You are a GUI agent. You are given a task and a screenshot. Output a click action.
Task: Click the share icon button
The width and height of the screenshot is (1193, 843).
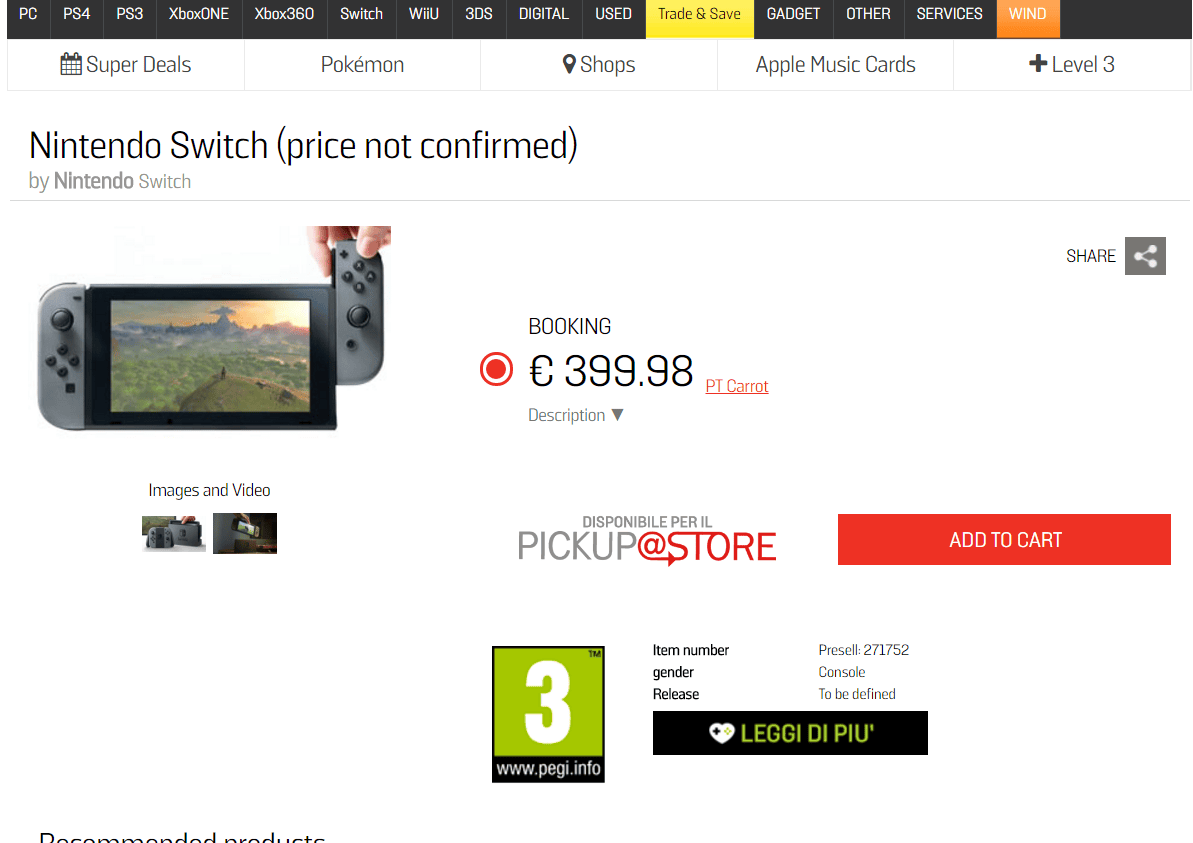coord(1144,256)
